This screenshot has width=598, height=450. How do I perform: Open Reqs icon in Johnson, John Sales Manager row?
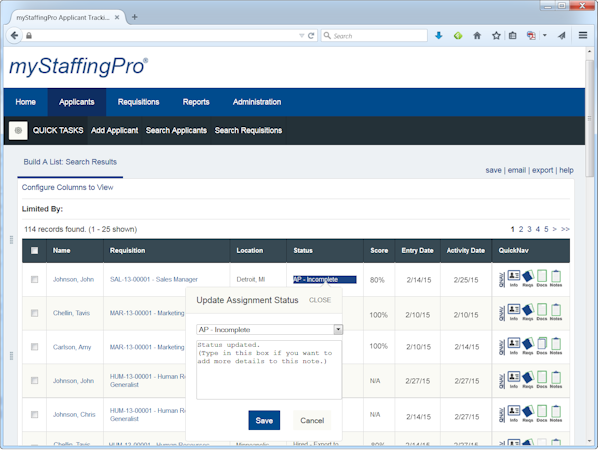pos(527,278)
